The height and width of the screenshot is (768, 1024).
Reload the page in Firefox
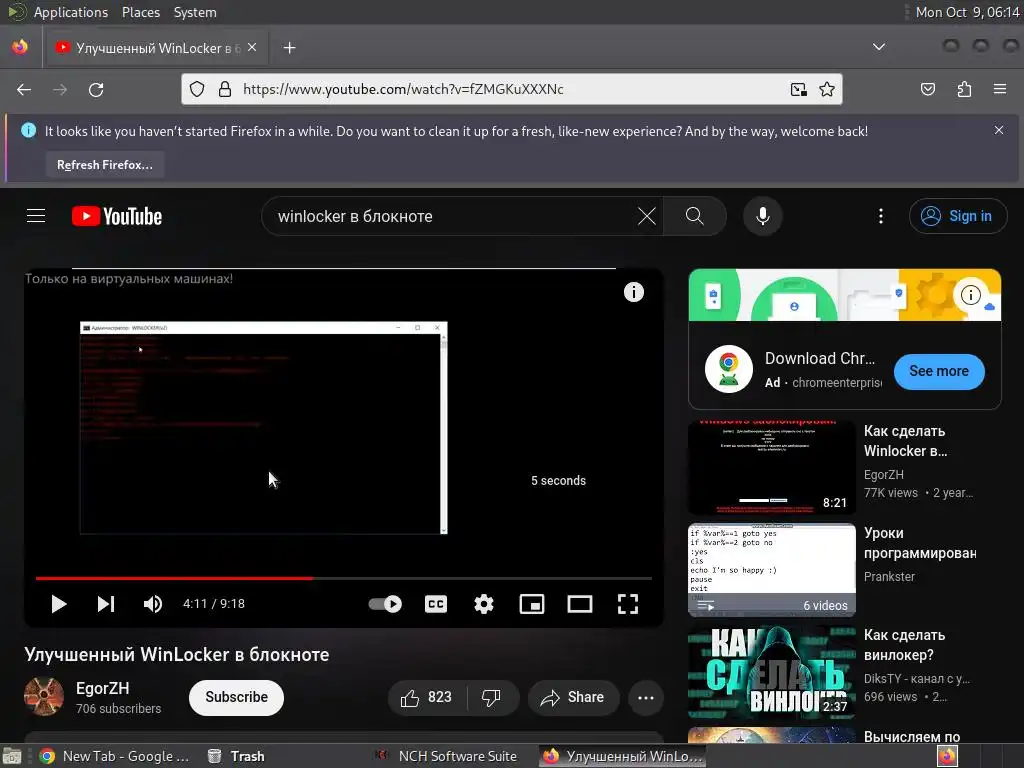coord(96,89)
